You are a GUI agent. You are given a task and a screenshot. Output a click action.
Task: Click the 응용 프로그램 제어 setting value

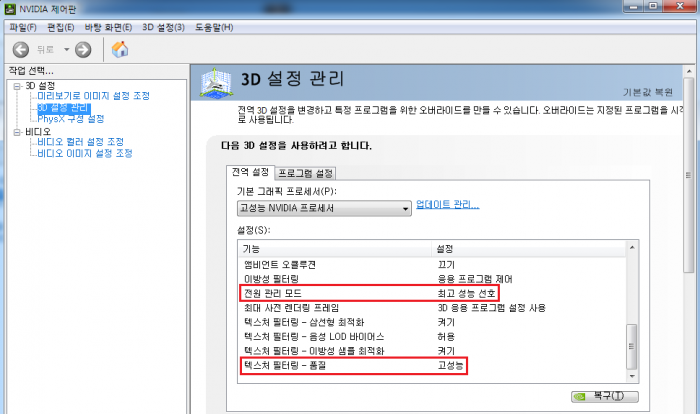coord(475,279)
